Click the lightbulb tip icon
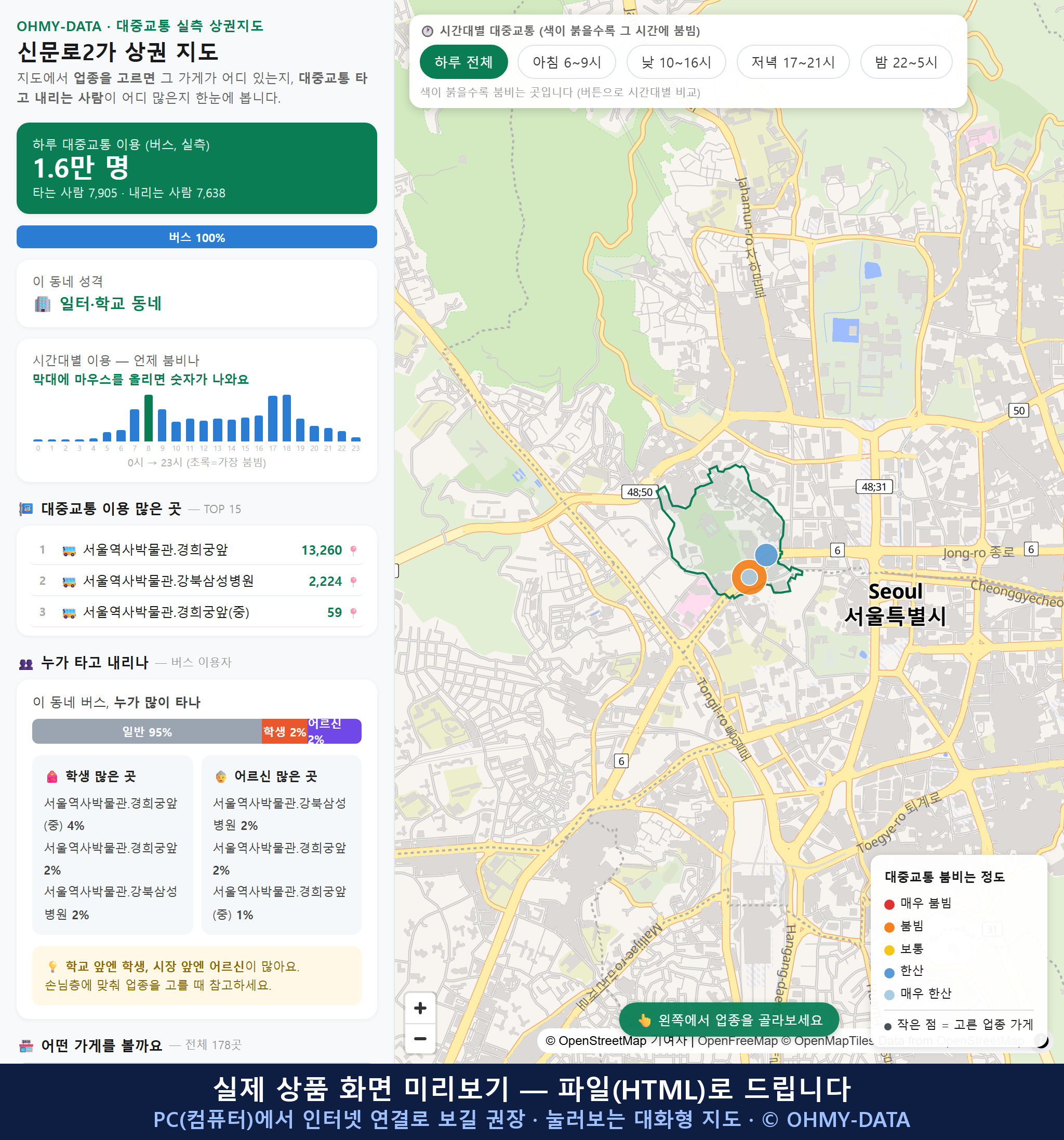 pyautogui.click(x=52, y=967)
